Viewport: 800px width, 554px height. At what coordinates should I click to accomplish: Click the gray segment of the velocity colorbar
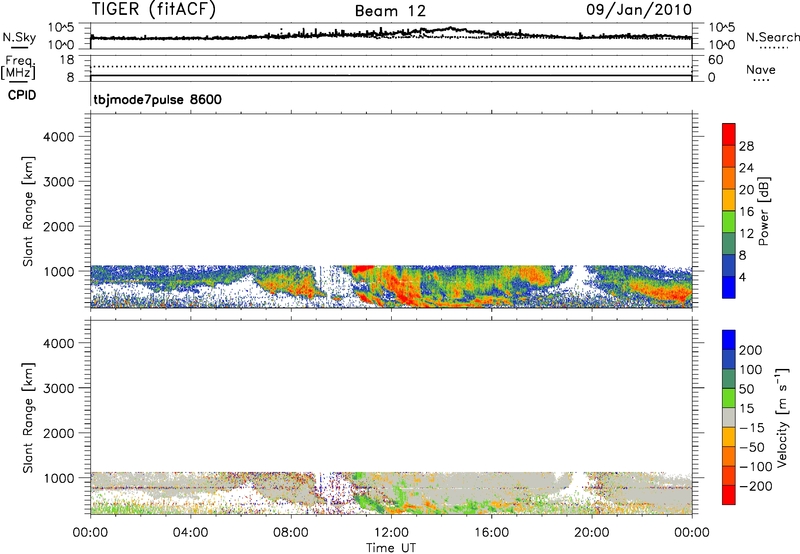pos(729,417)
